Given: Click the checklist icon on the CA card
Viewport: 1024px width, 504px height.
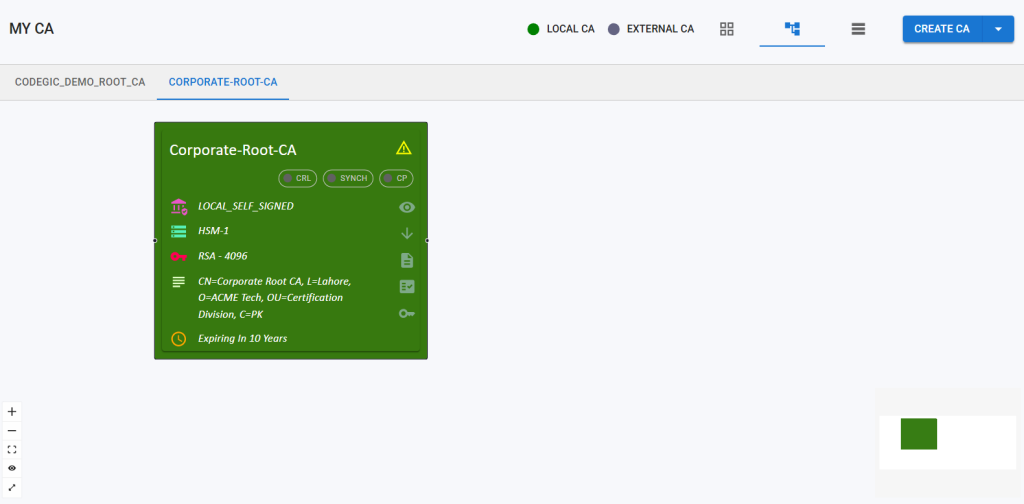Looking at the screenshot, I should tap(407, 287).
